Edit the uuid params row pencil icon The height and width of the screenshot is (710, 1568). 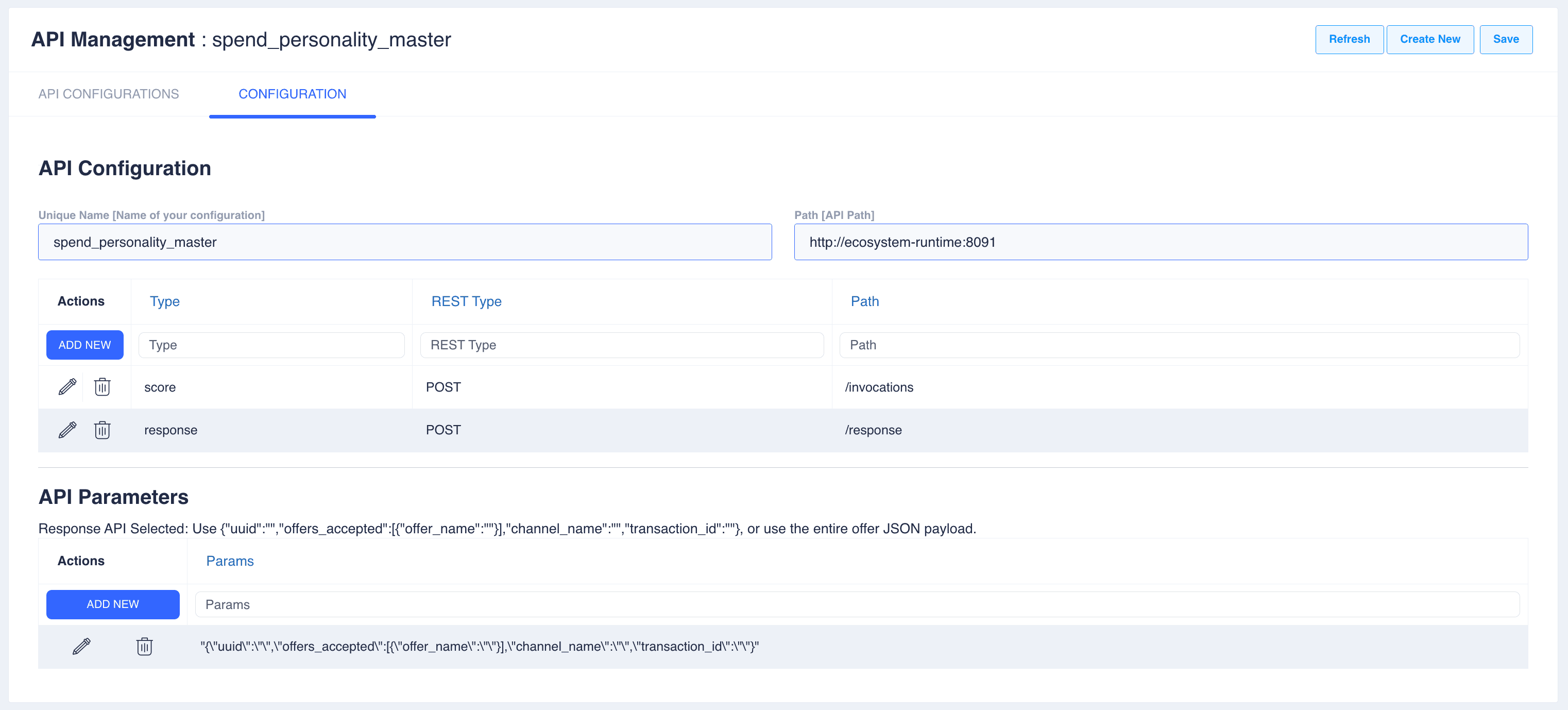(x=81, y=646)
